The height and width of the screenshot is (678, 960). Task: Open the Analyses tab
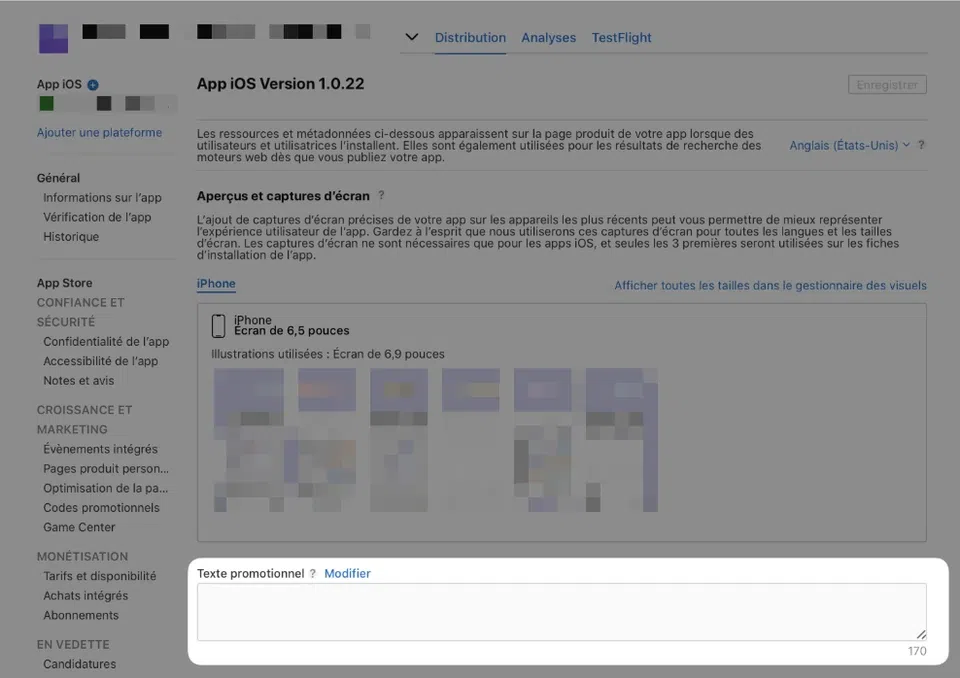(549, 37)
